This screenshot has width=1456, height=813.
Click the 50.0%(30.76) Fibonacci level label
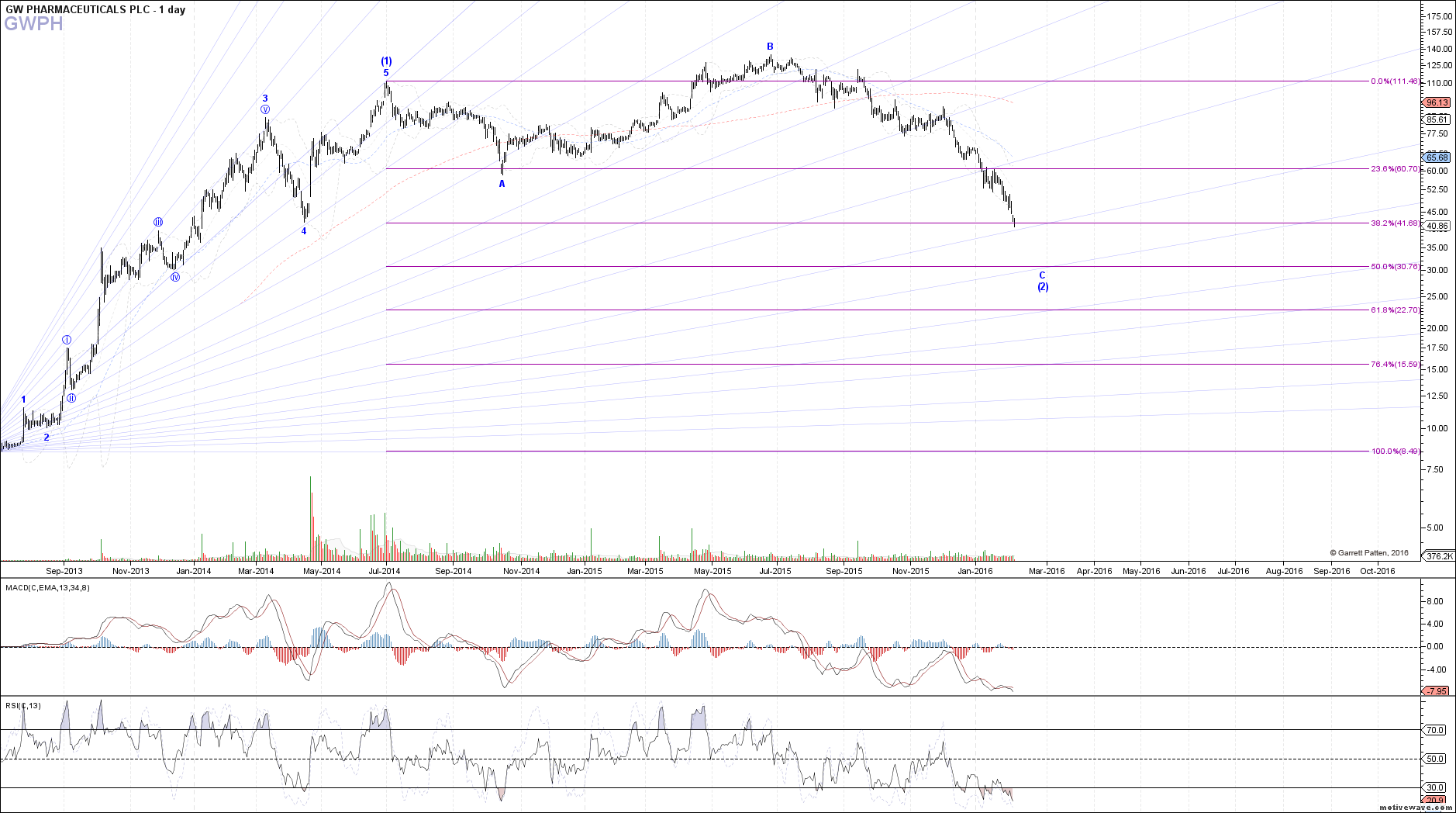pos(1395,267)
